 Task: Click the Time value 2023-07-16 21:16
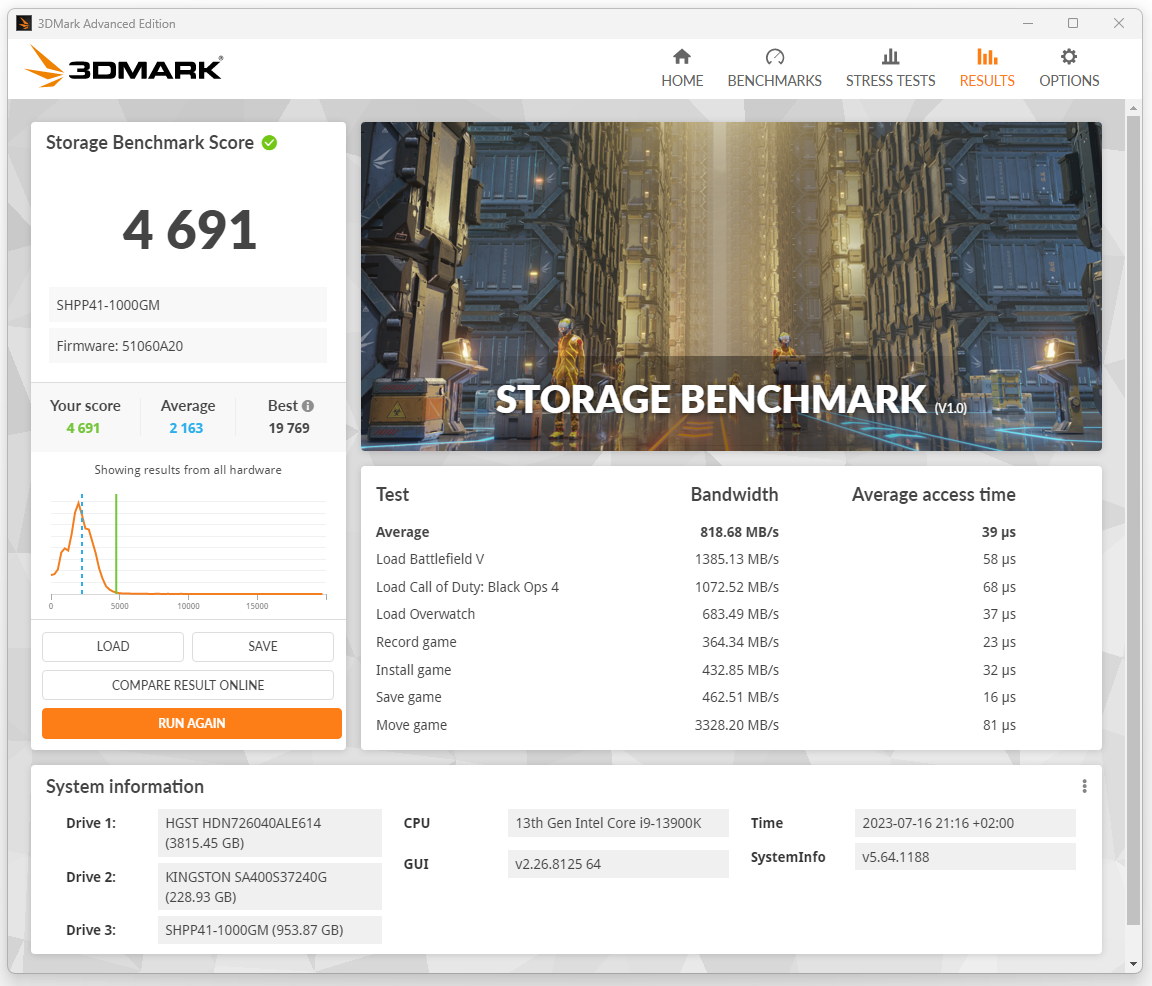click(x=965, y=823)
